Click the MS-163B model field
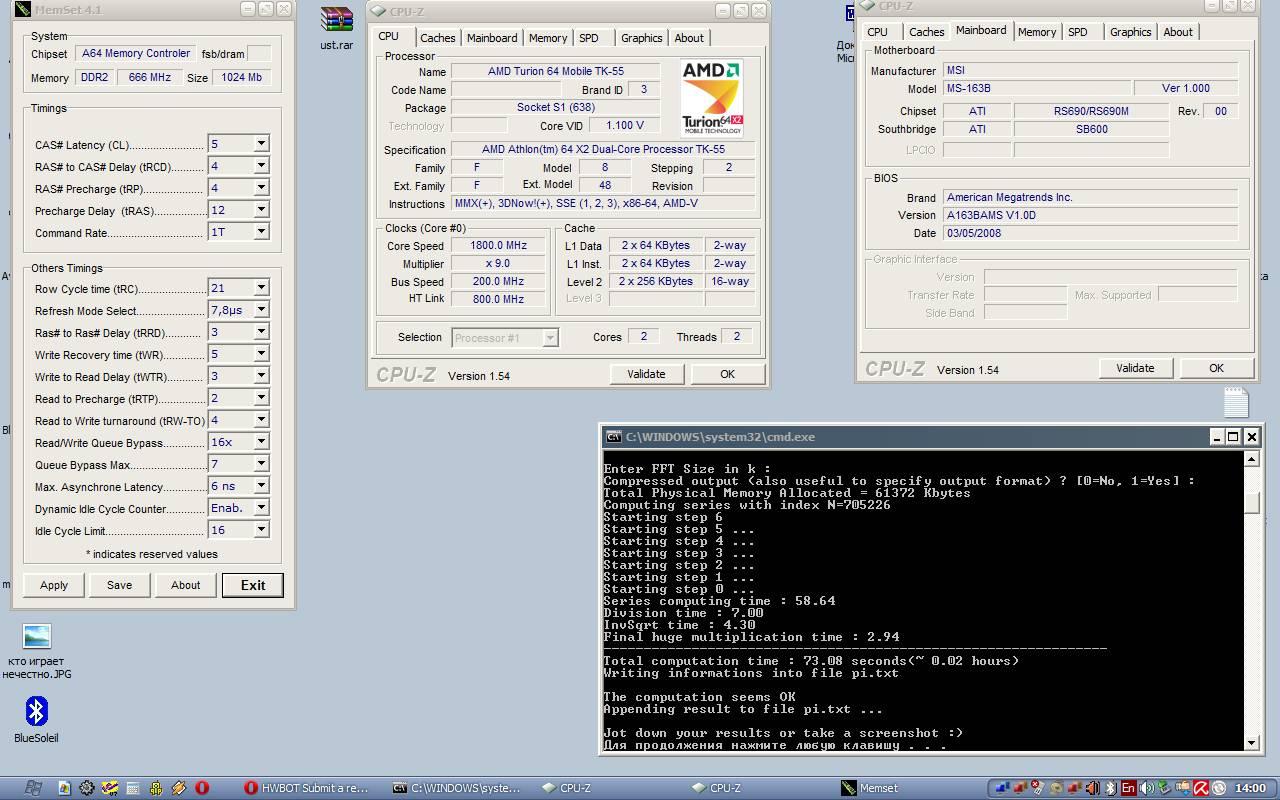Viewport: 1280px width, 800px height. tap(1037, 89)
